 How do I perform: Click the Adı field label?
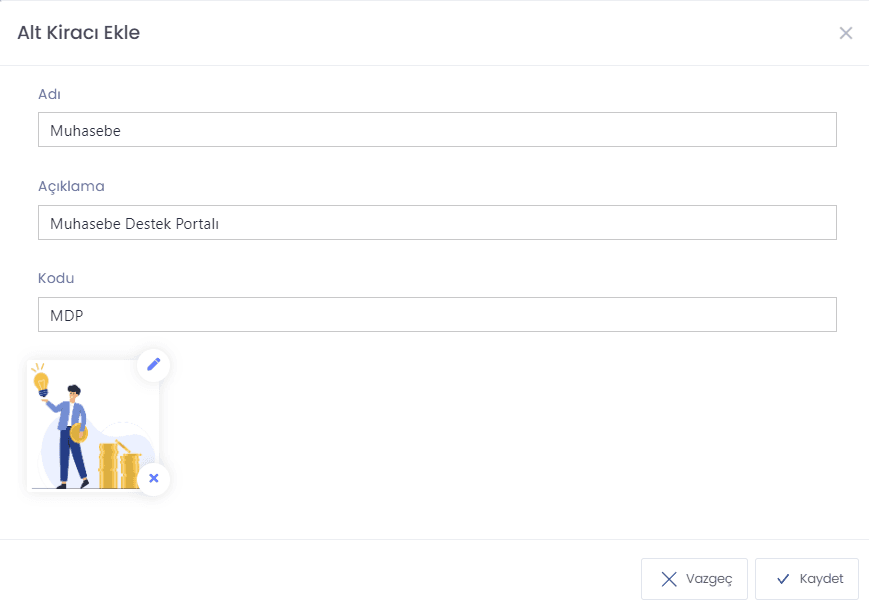point(49,94)
